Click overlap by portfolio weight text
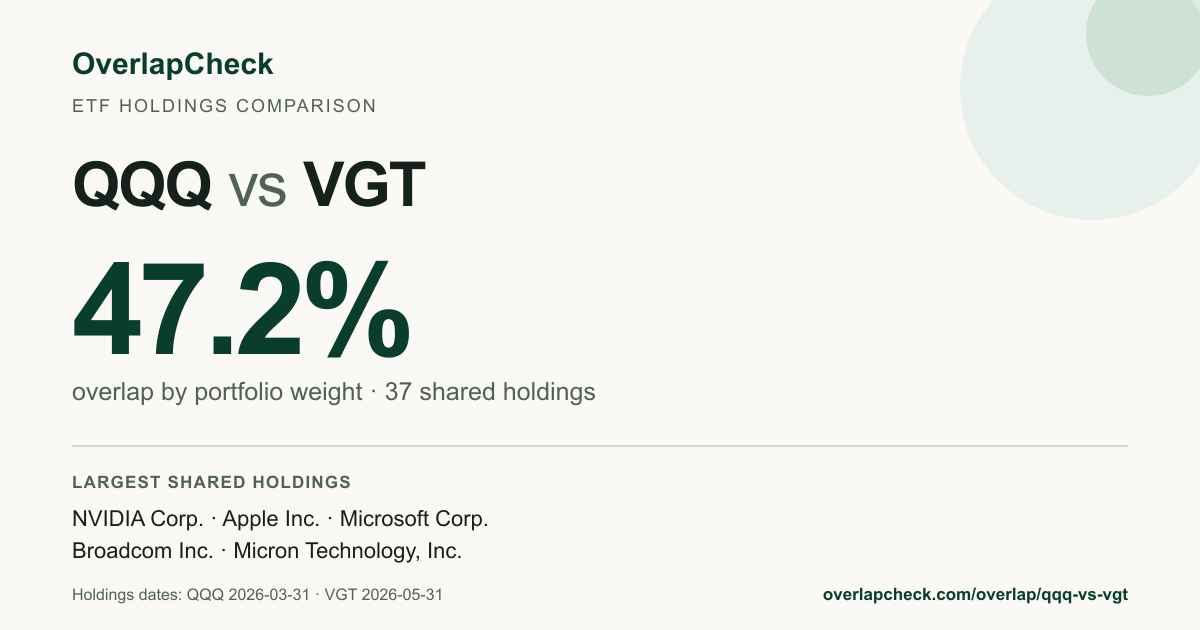Image resolution: width=1200 pixels, height=630 pixels. tap(217, 392)
